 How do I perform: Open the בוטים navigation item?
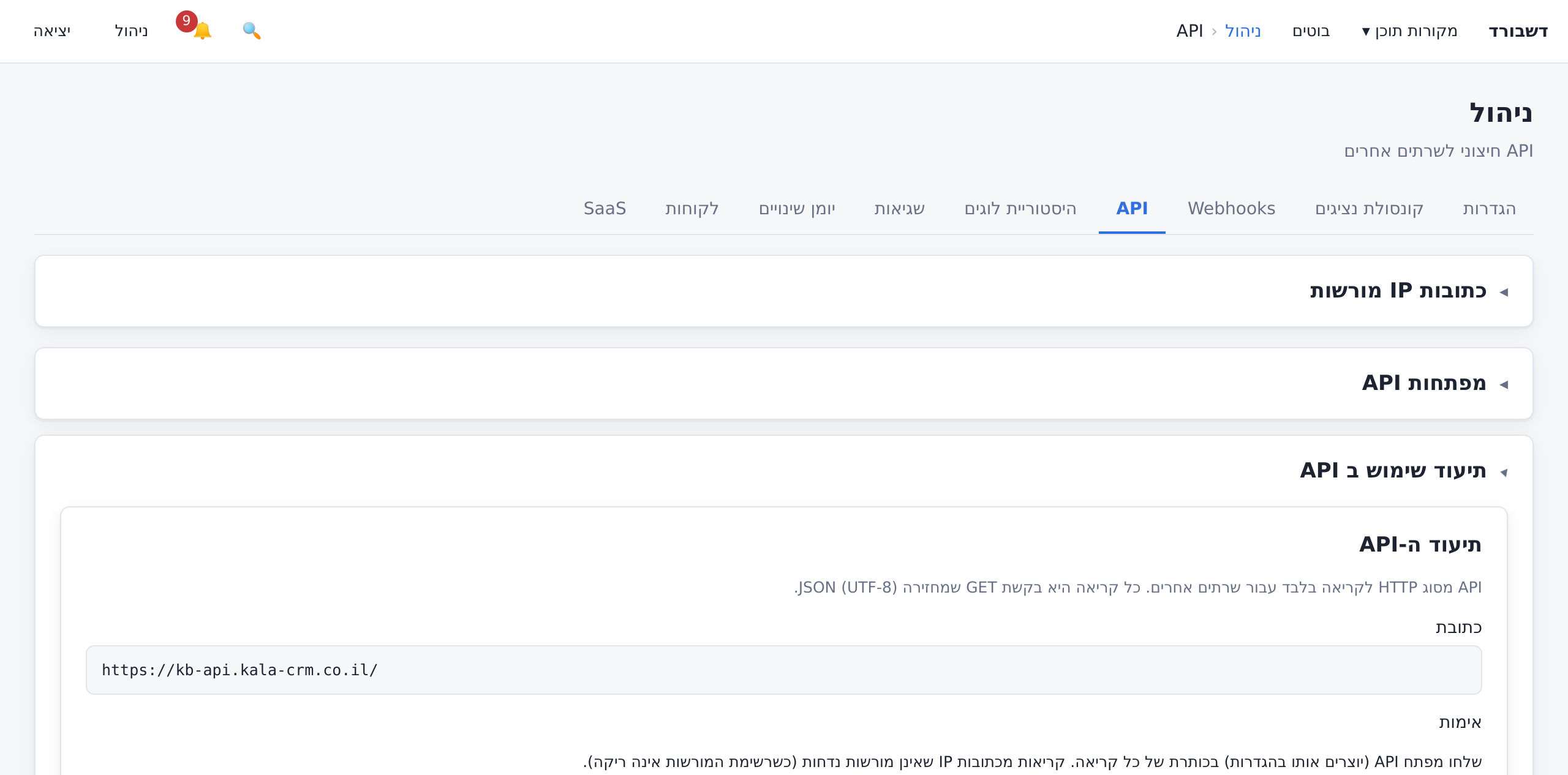pyautogui.click(x=1311, y=31)
